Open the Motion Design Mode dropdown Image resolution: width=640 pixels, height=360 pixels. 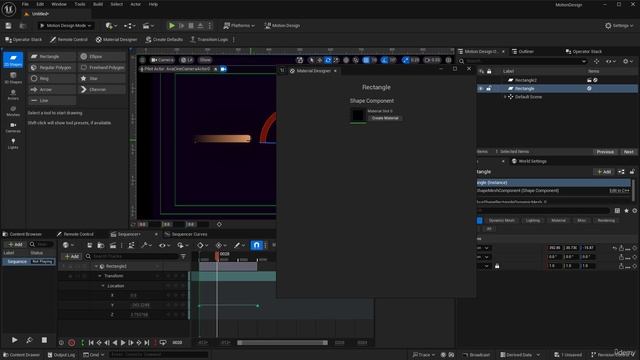pyautogui.click(x=66, y=26)
